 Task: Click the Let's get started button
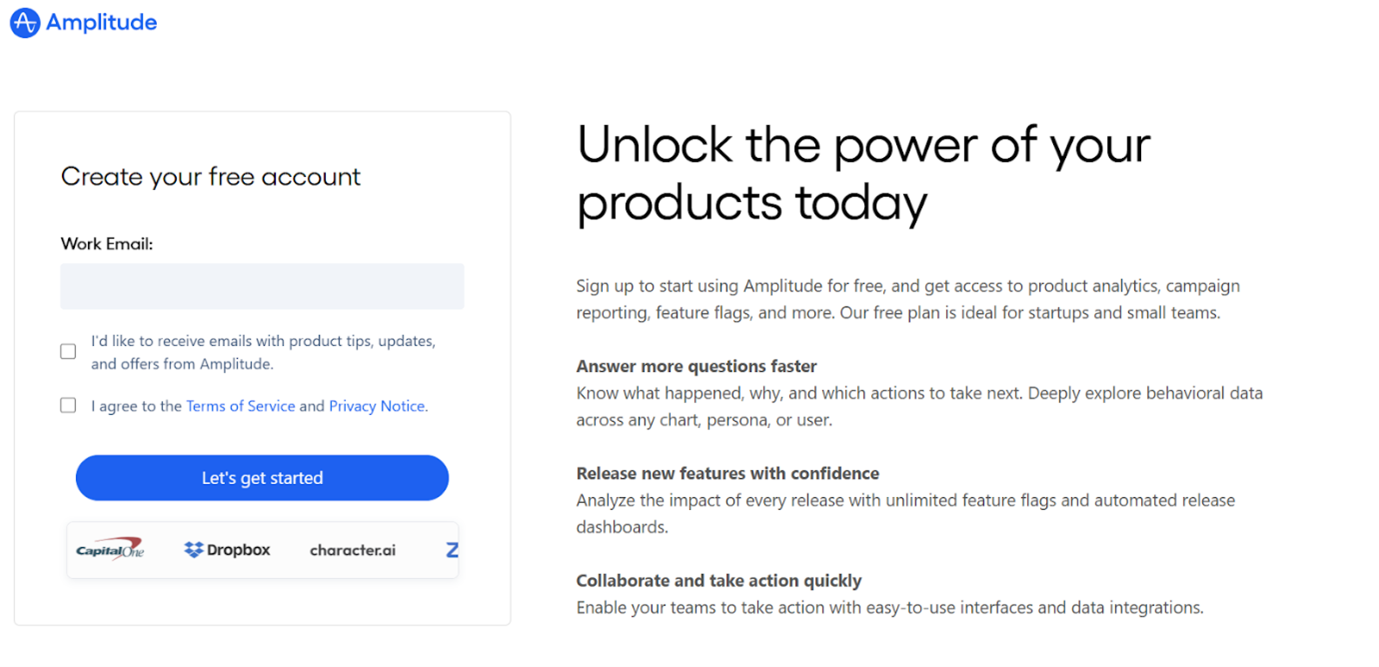262,478
